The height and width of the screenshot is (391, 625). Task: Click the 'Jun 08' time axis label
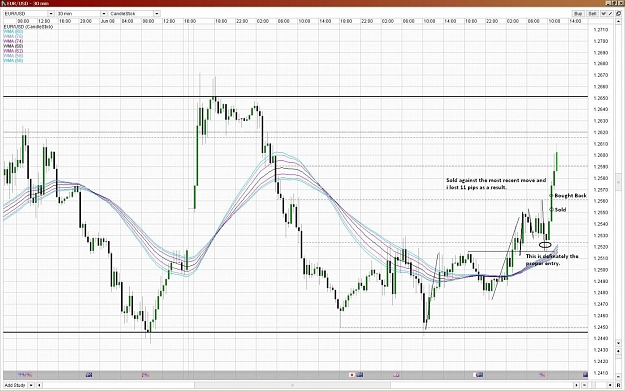pos(108,21)
